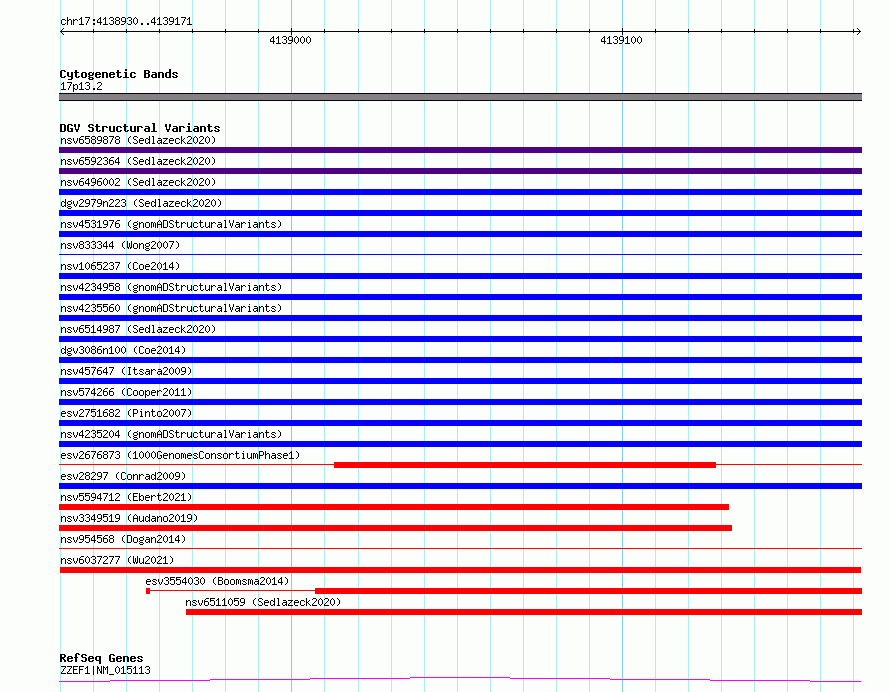Open variant nsv6496002 (Sedlazeck2020) label
Screen dimensions: 890x692
pyautogui.click(x=138, y=182)
